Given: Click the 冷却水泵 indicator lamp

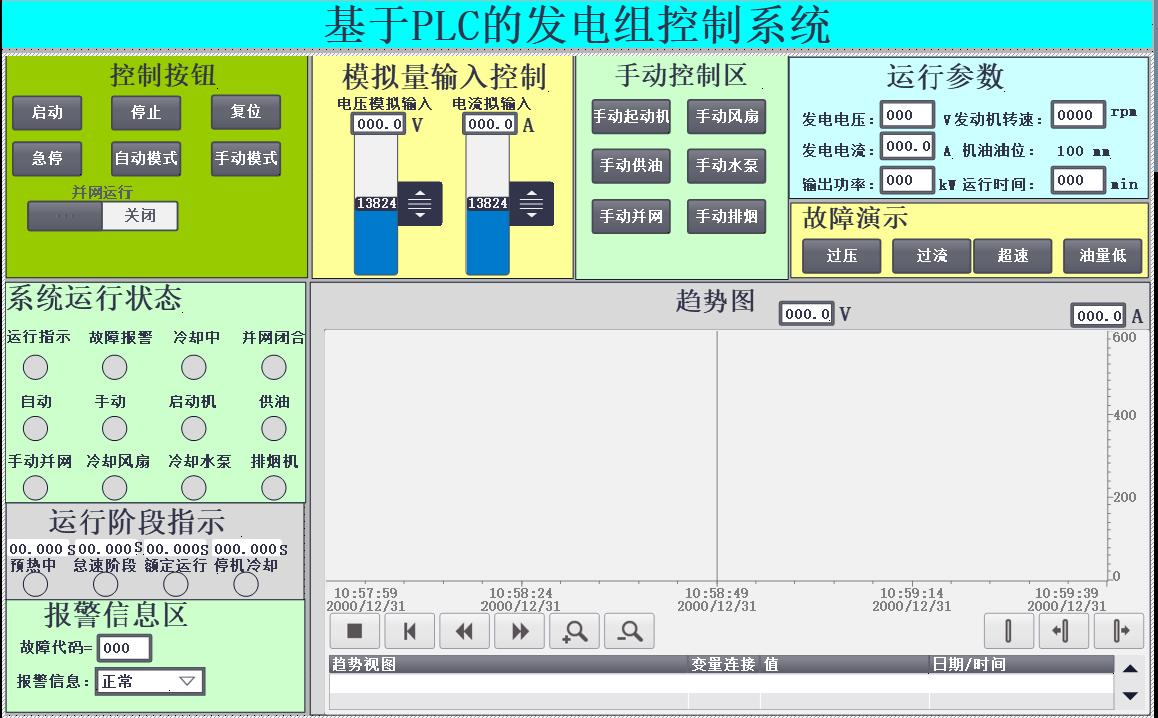Looking at the screenshot, I should (193, 488).
